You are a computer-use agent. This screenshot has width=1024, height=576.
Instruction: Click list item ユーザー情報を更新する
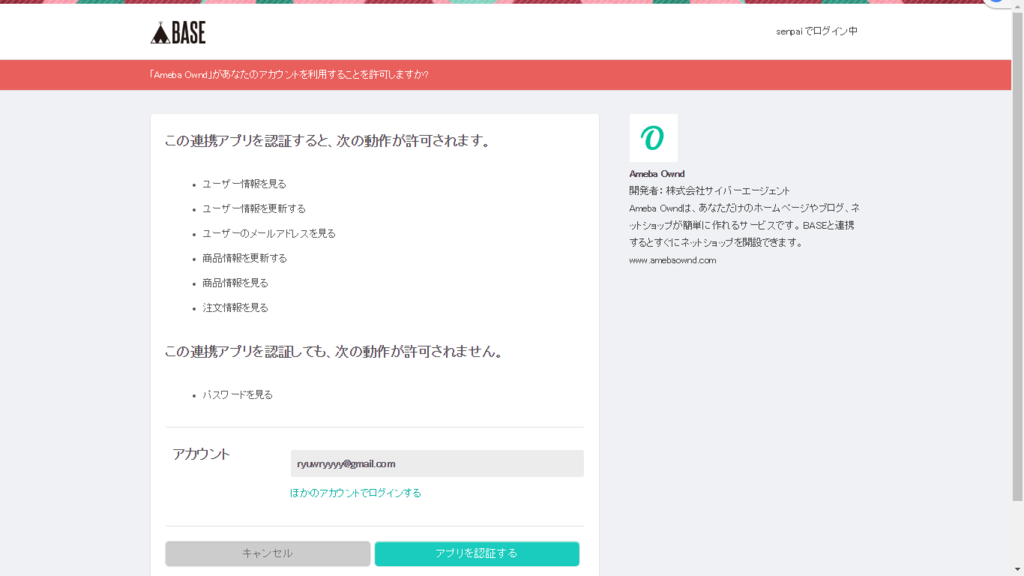[x=253, y=209]
